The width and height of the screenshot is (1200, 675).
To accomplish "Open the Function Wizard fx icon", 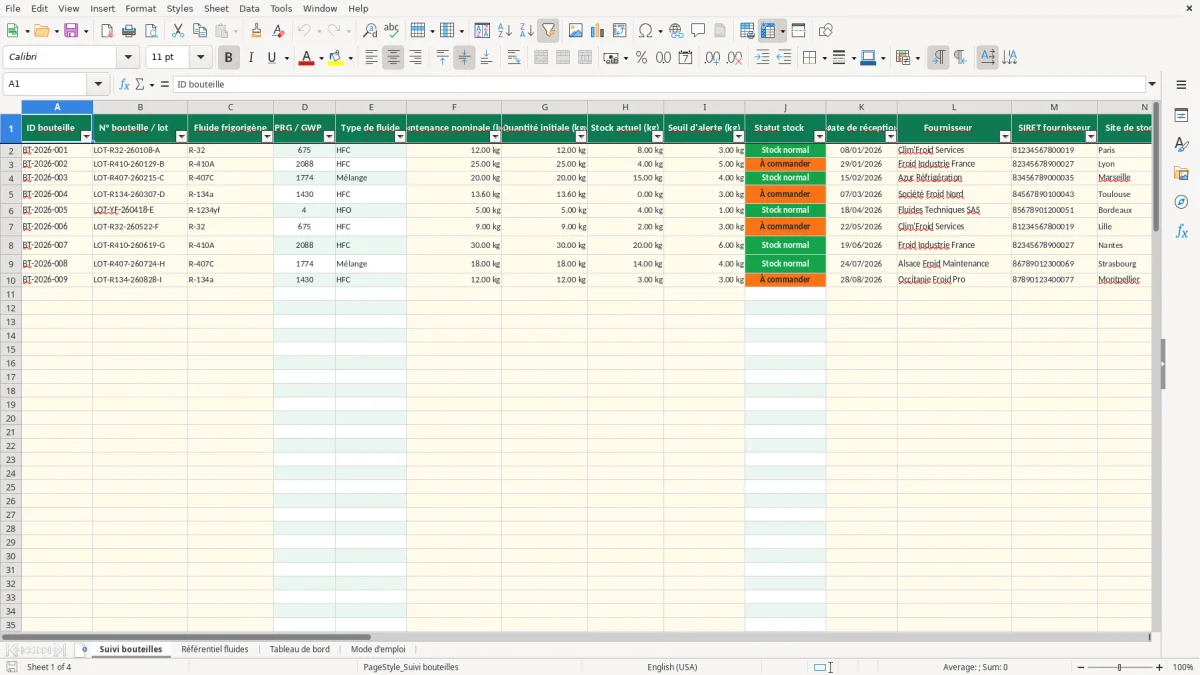I will pyautogui.click(x=125, y=85).
